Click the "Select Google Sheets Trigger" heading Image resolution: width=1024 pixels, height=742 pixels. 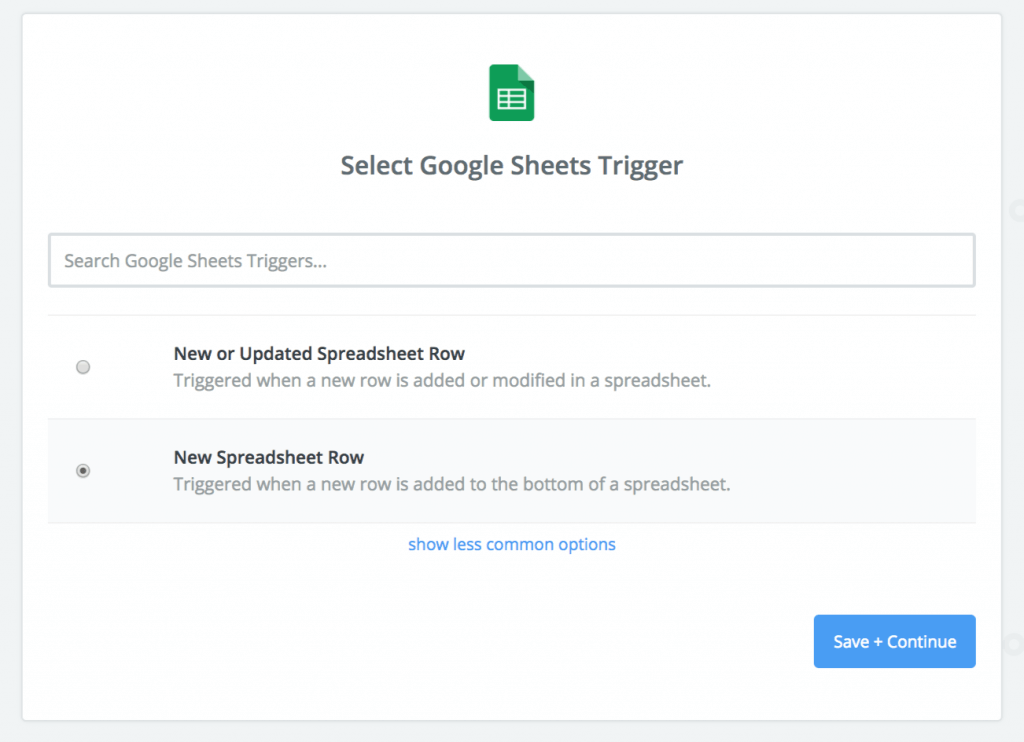[511, 165]
